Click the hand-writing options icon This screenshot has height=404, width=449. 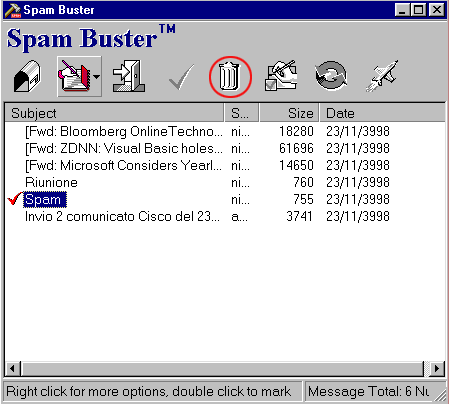(281, 75)
